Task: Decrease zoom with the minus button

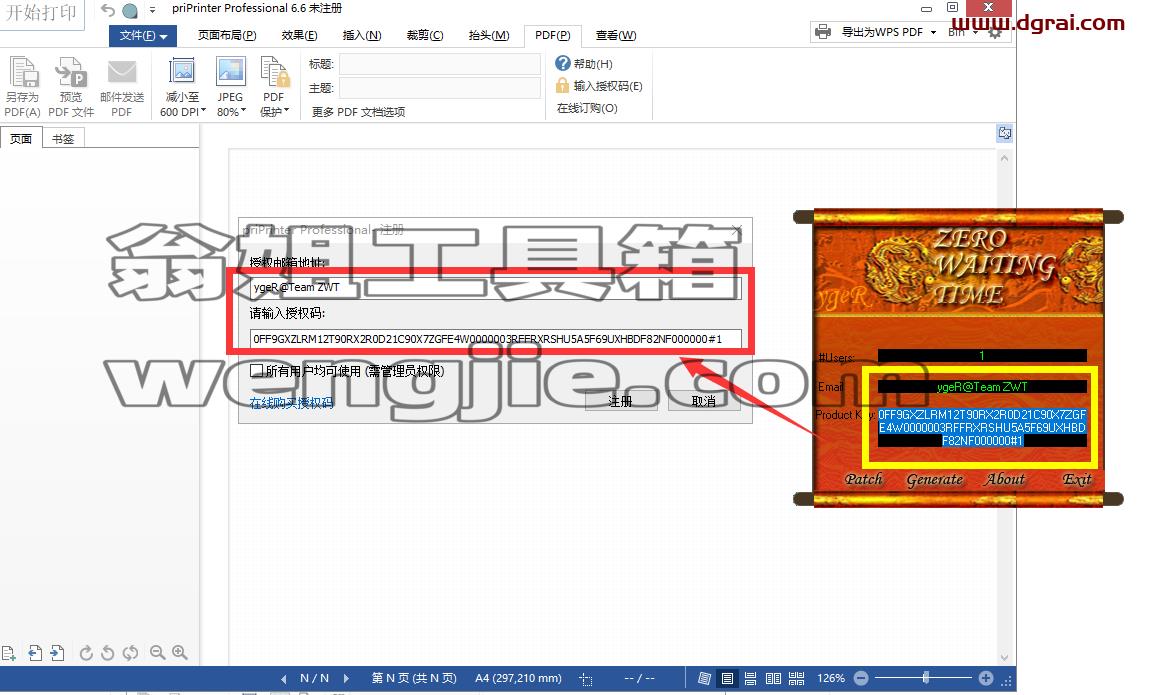Action: pyautogui.click(x=861, y=678)
